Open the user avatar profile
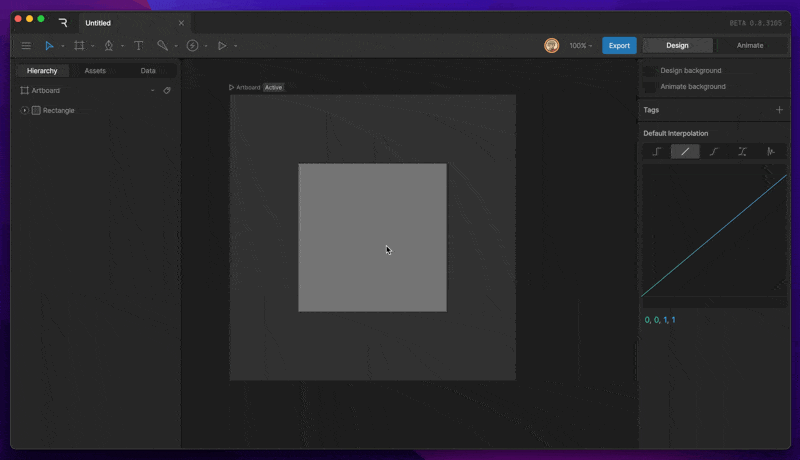The image size is (800, 460). click(552, 45)
